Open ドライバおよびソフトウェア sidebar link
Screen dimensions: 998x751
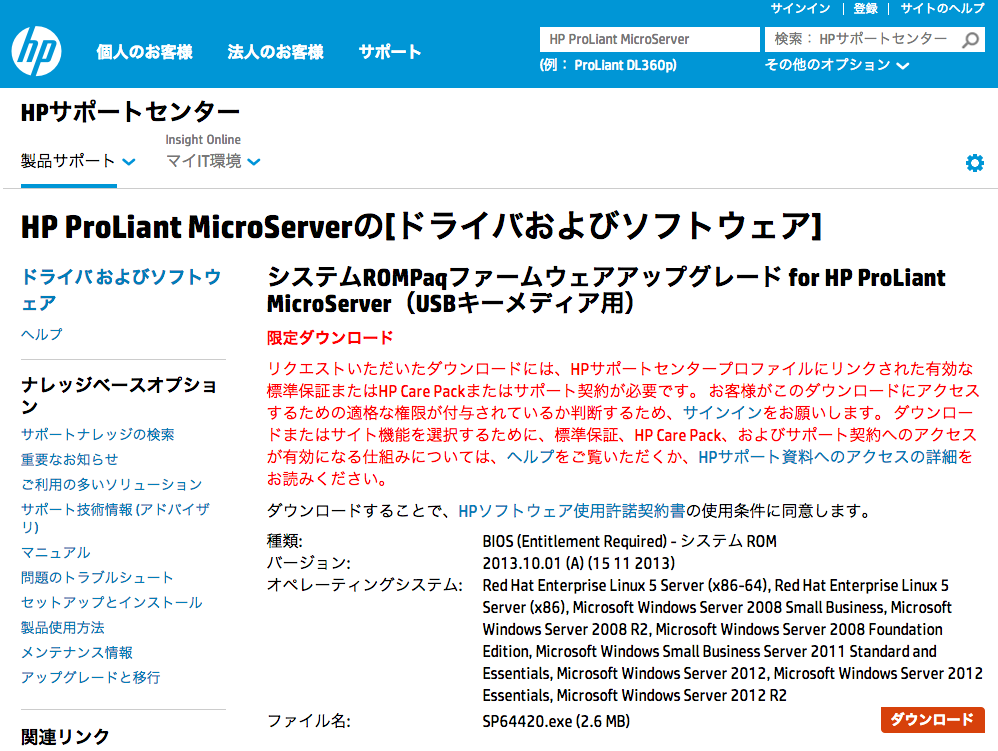[120, 289]
